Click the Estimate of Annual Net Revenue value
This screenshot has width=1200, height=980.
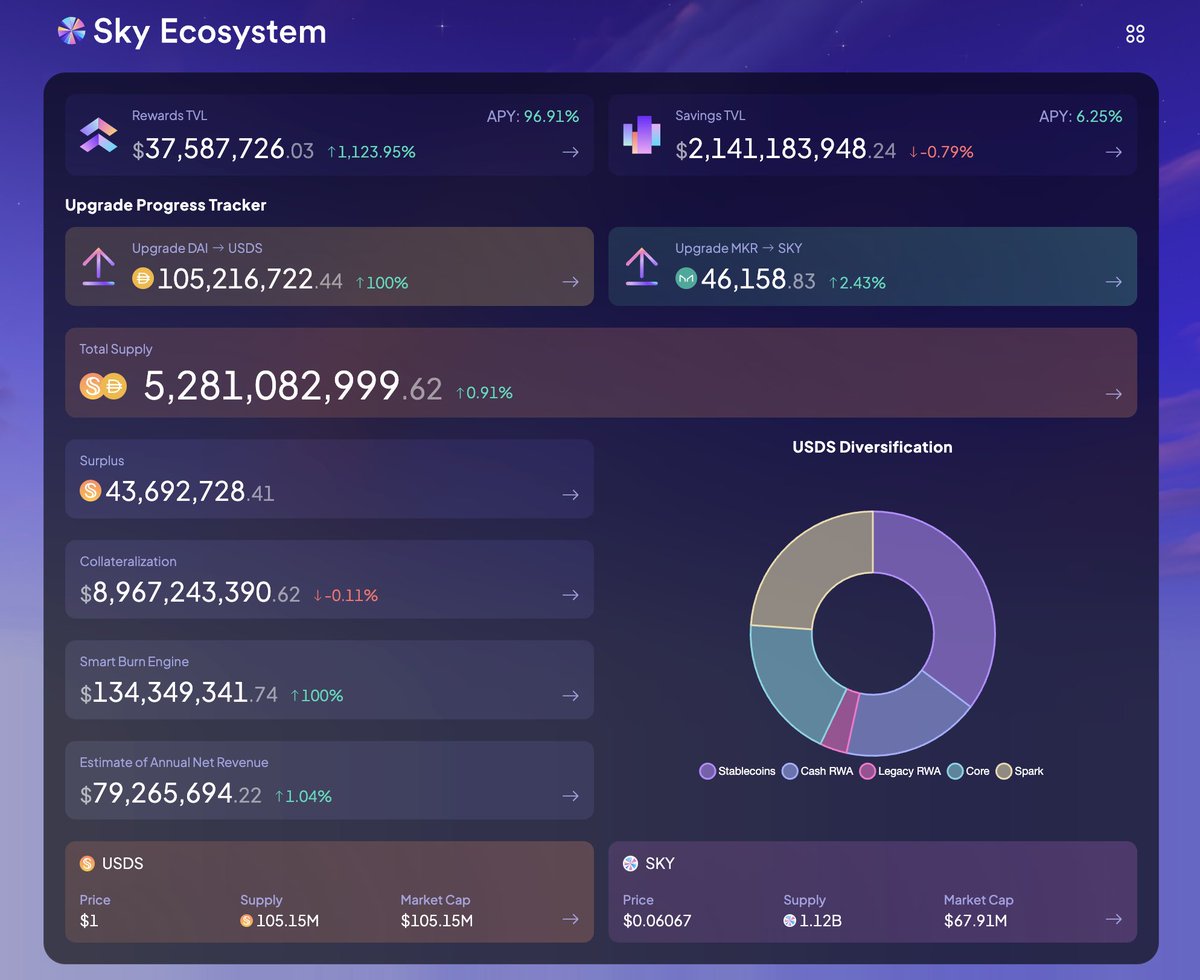click(165, 794)
